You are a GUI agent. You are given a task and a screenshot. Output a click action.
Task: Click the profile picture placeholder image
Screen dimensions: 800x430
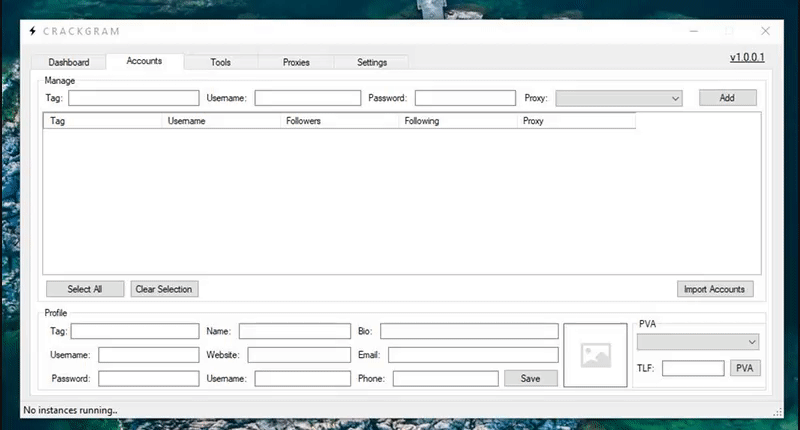pyautogui.click(x=595, y=355)
